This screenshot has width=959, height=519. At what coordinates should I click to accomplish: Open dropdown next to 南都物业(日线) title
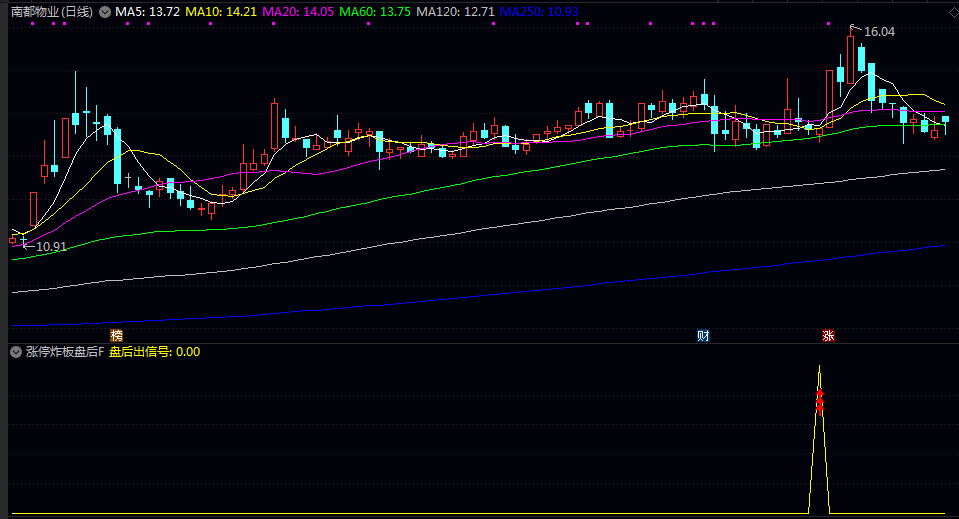pyautogui.click(x=105, y=12)
